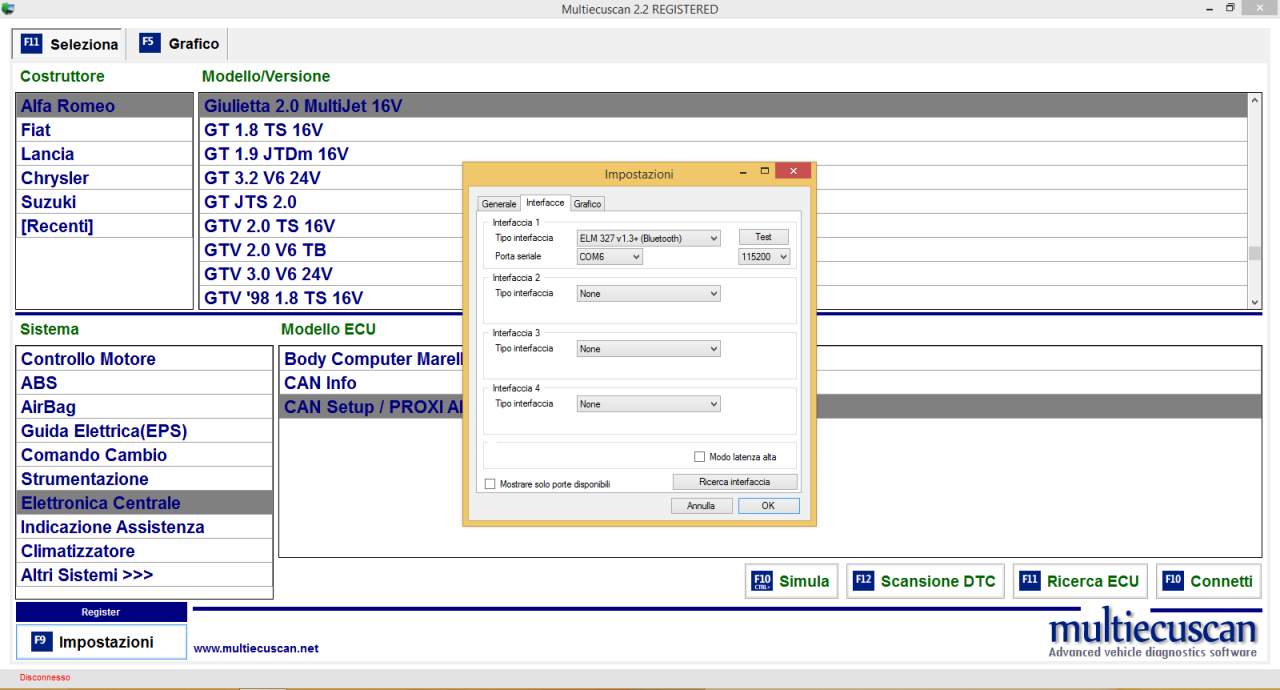
Task: Click the model list scrollbar thumb
Action: [x=1255, y=253]
